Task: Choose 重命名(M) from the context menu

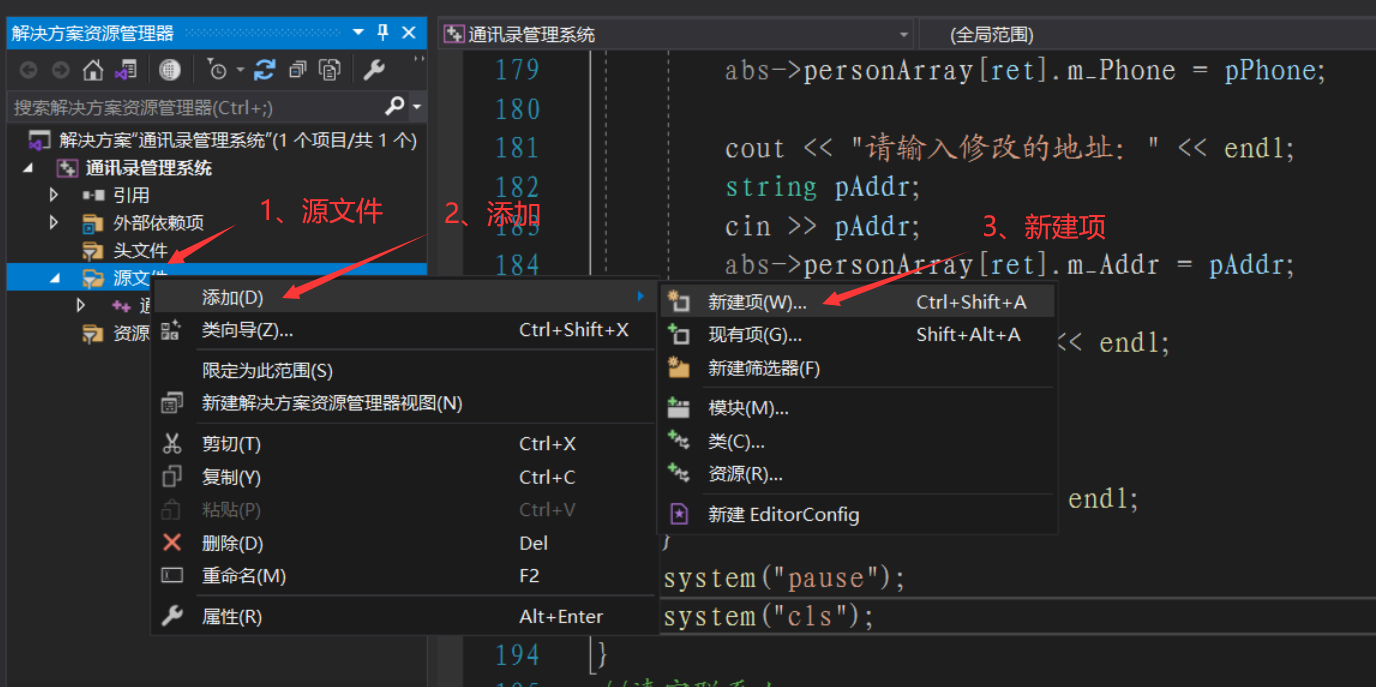Action: tap(404, 576)
